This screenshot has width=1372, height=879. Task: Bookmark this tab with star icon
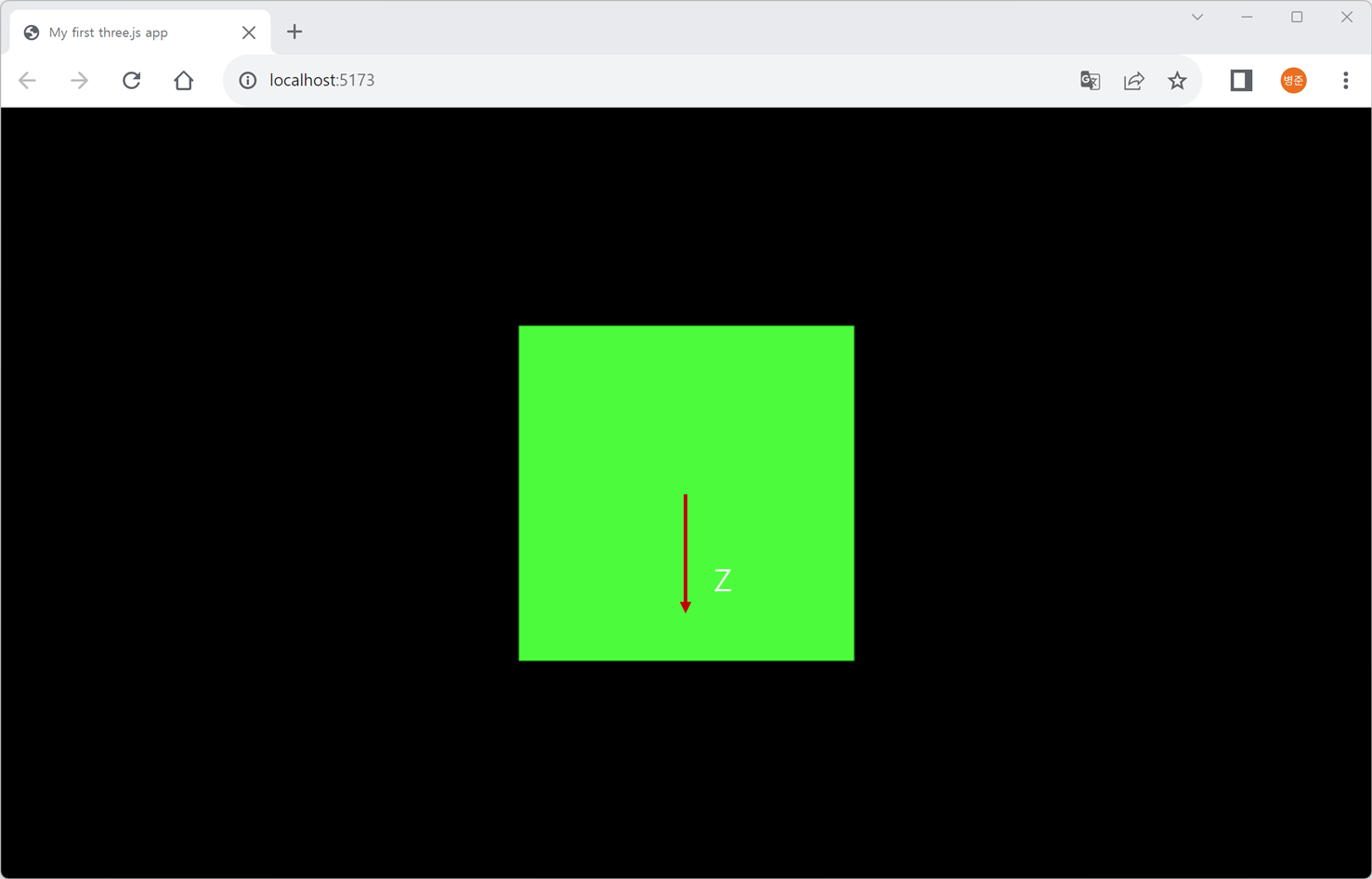coord(1177,81)
